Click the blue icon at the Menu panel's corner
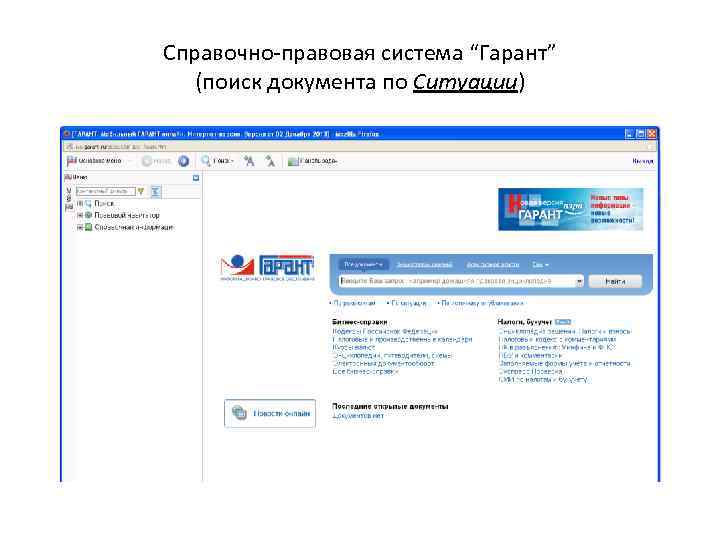Image resolution: width=720 pixels, height=540 pixels. [x=196, y=178]
